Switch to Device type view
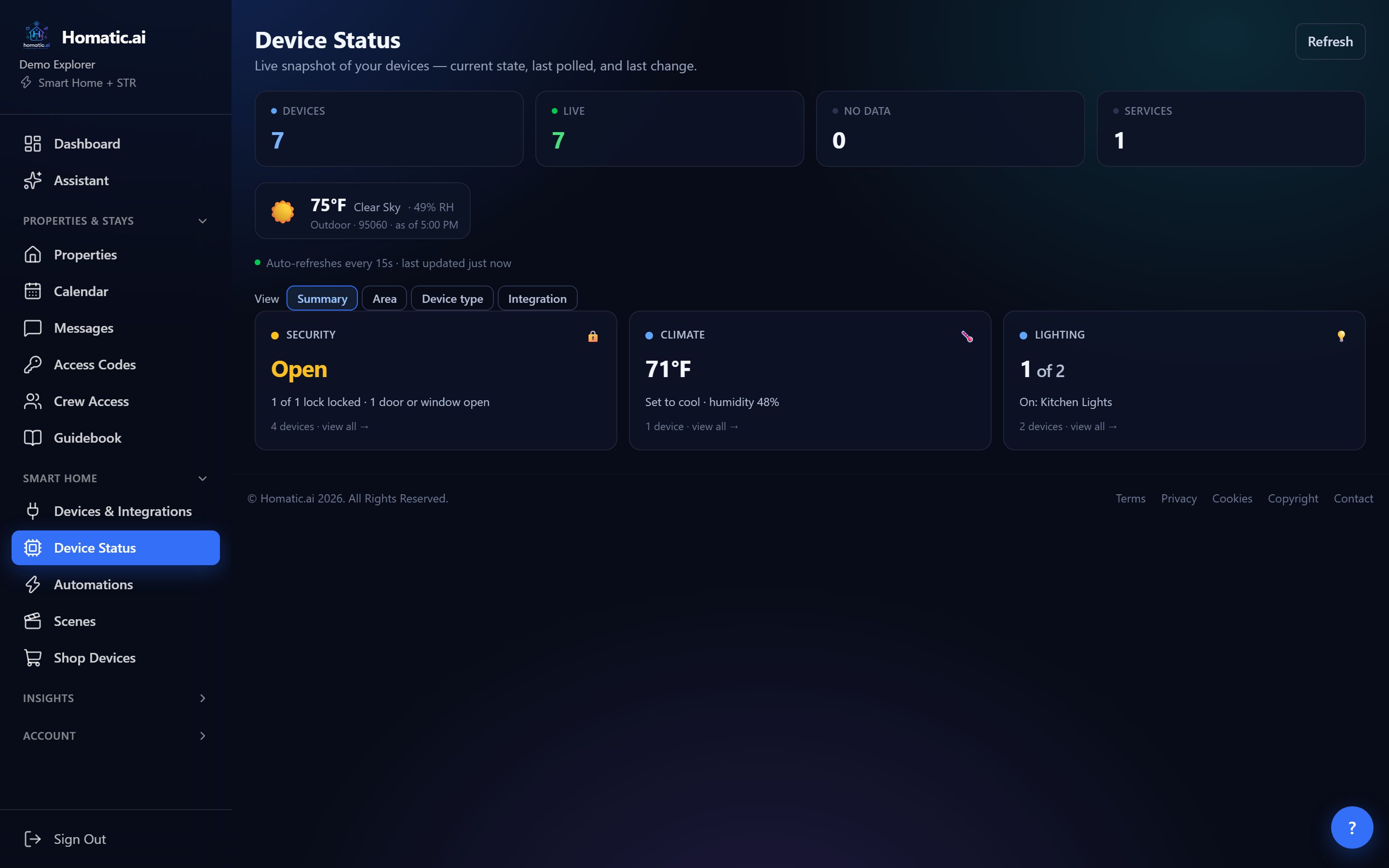This screenshot has width=1389, height=868. (452, 298)
